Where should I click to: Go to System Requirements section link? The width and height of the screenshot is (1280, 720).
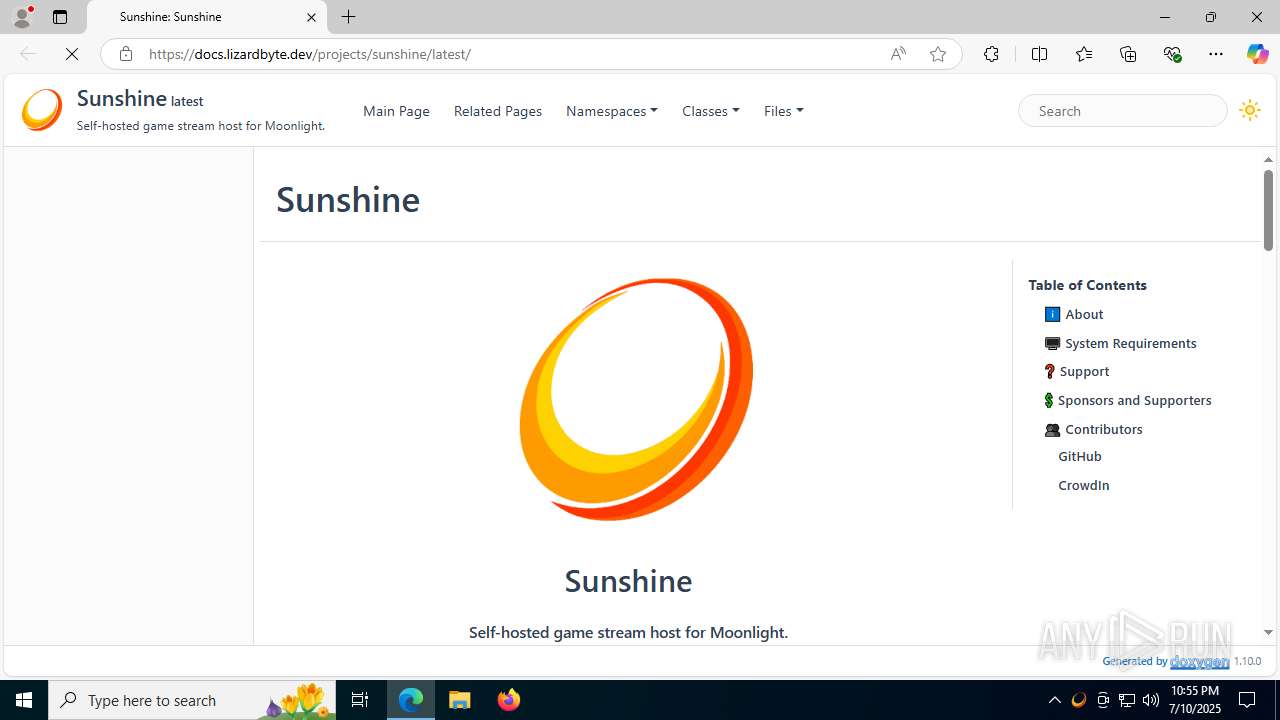coord(1131,343)
